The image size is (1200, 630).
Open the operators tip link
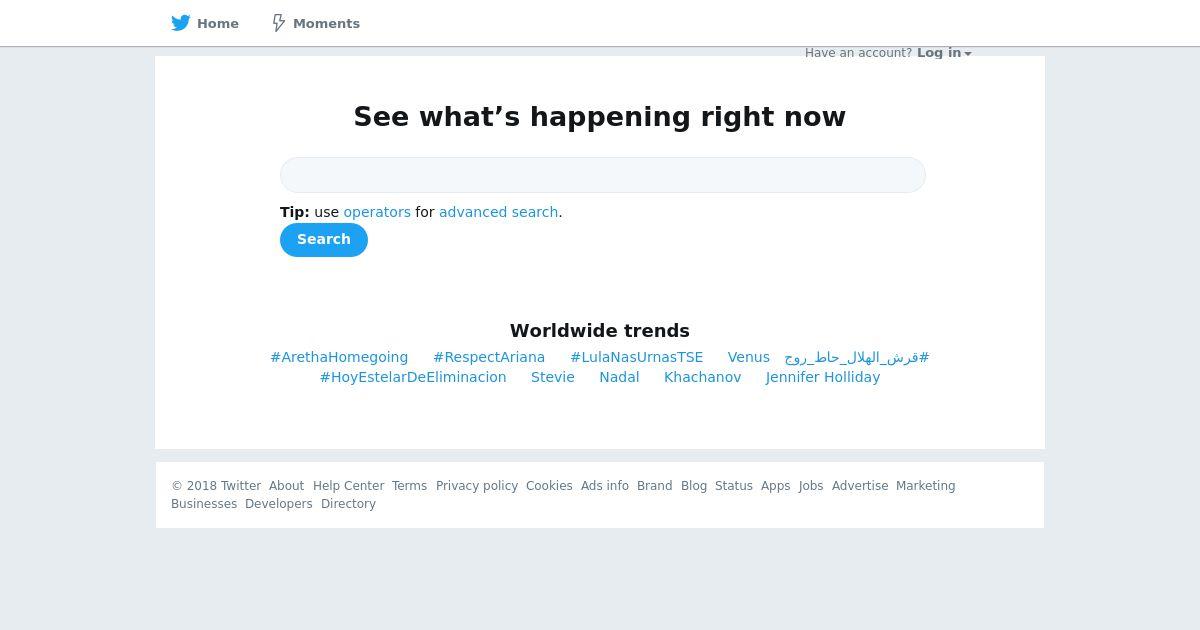point(377,212)
